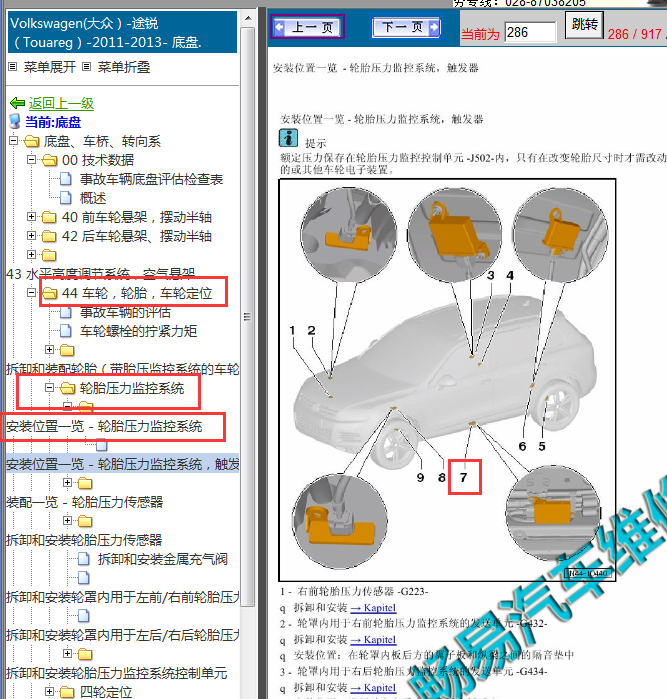
Task: Open the 返回上一级 link
Action: (61, 103)
